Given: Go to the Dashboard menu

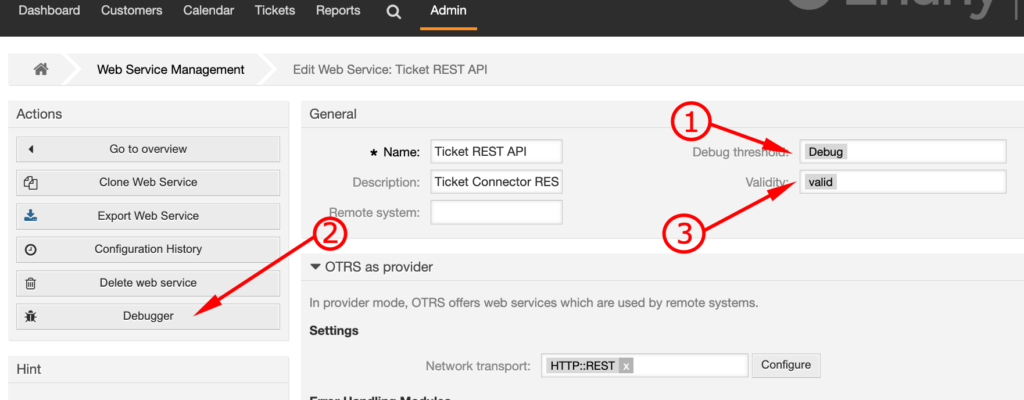Looking at the screenshot, I should [x=49, y=10].
